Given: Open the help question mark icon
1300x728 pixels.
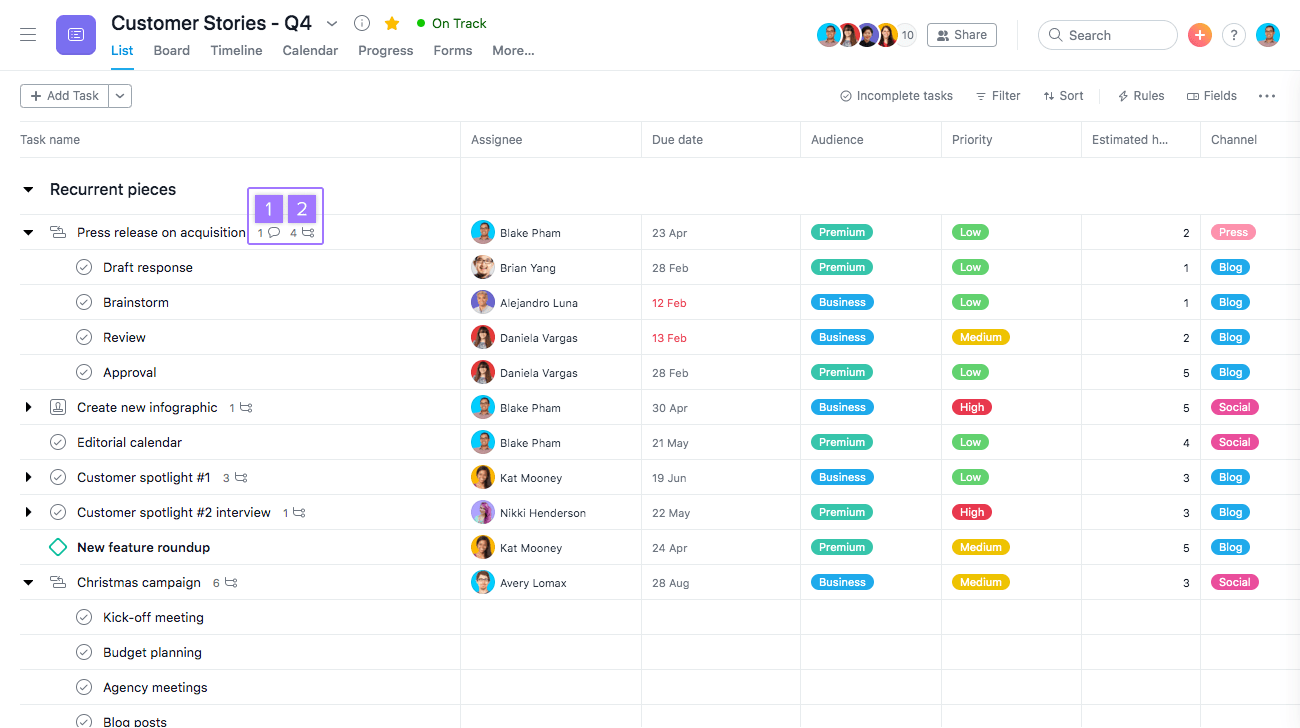Looking at the screenshot, I should pos(1234,35).
